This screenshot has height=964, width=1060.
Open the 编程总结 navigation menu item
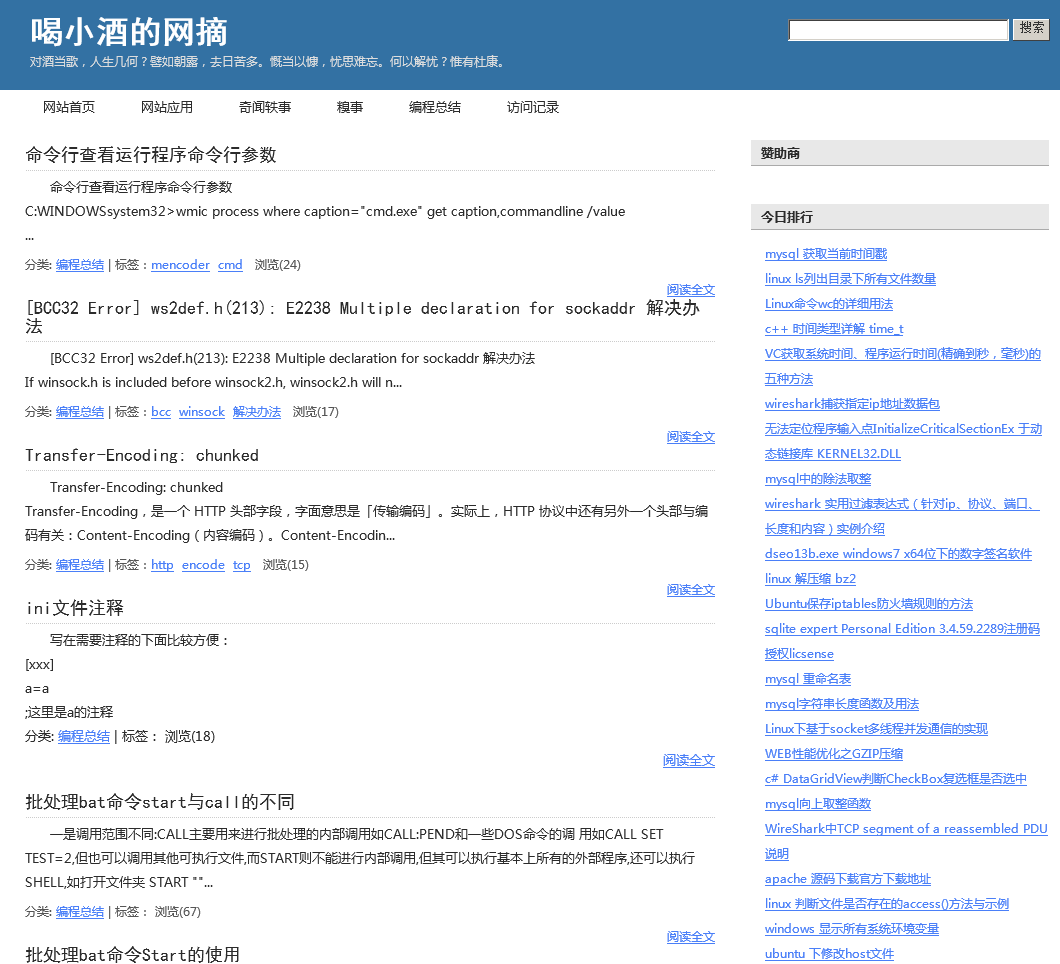tap(435, 107)
